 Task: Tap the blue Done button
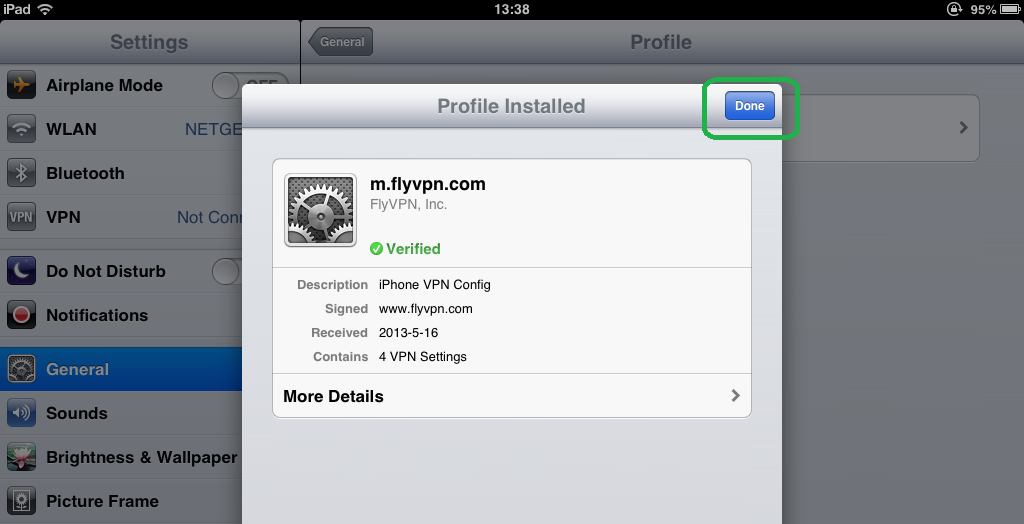point(750,106)
